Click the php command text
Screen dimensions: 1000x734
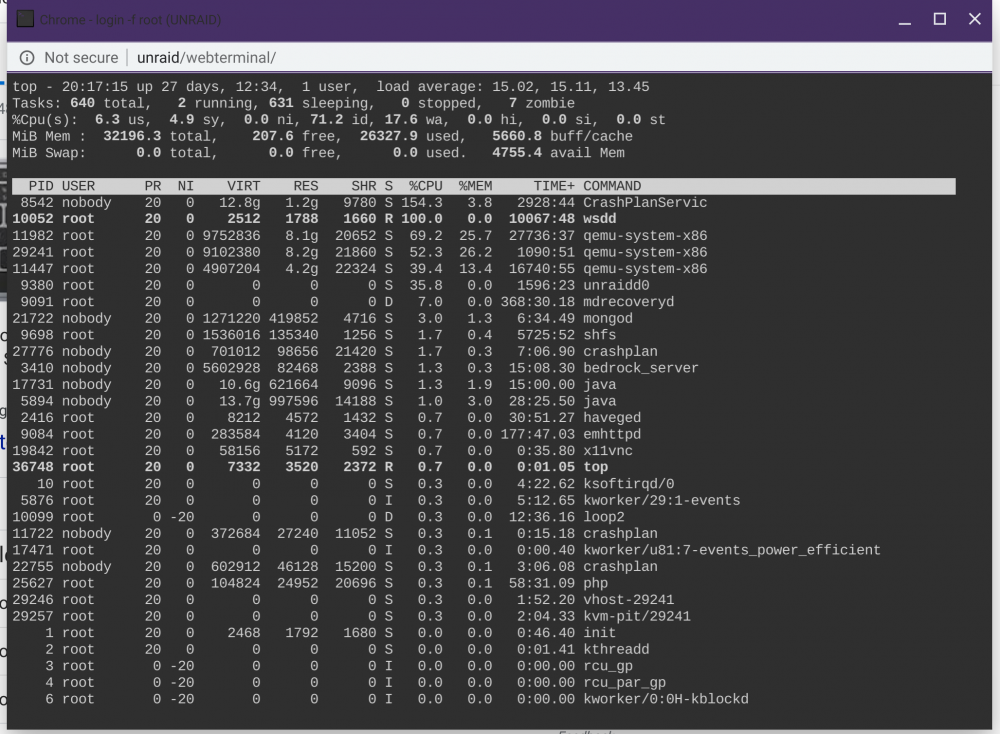pyautogui.click(x=596, y=584)
